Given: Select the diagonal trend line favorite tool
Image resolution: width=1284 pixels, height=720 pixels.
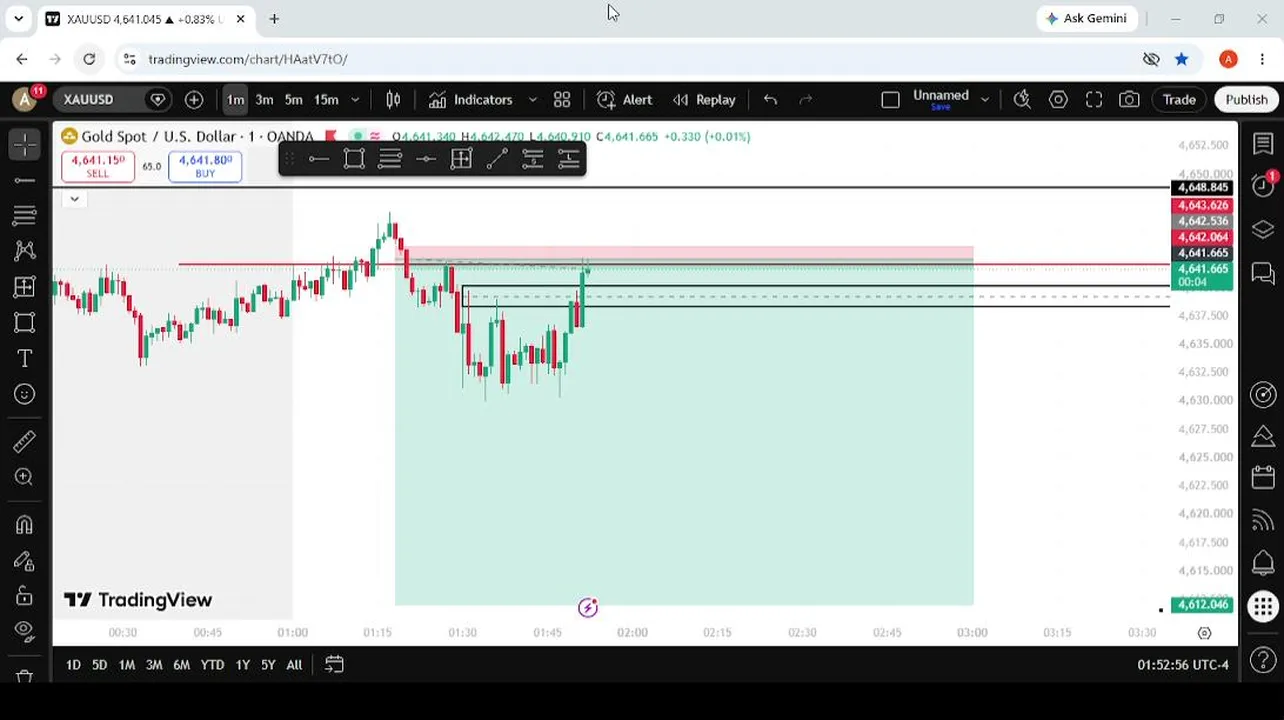Looking at the screenshot, I should point(497,159).
